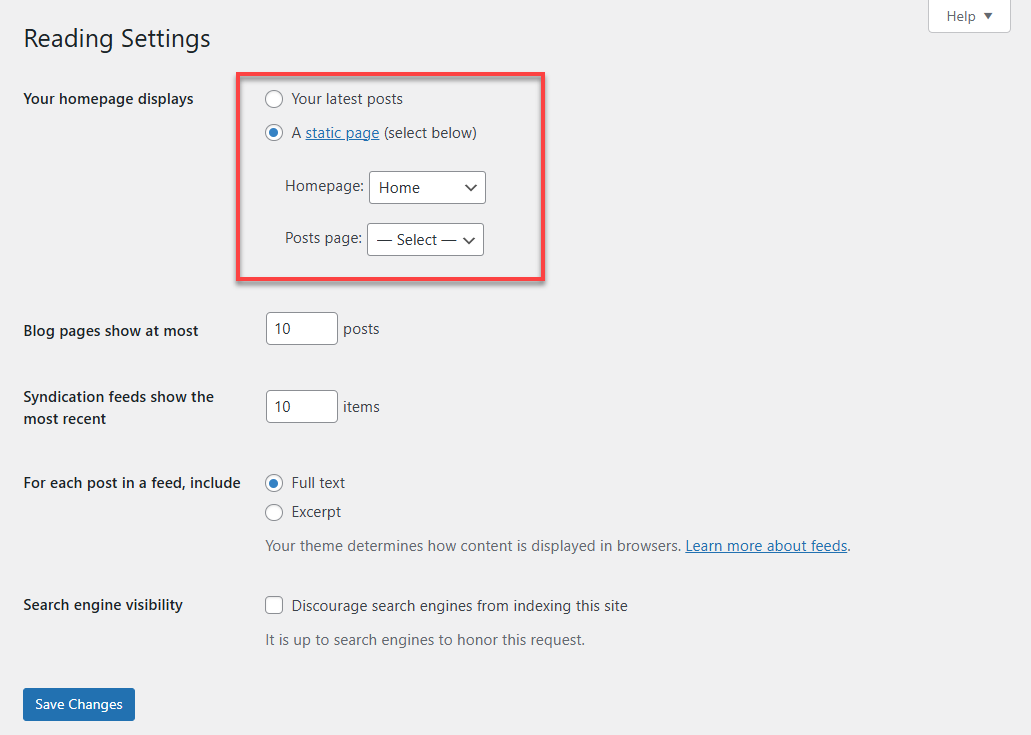Open the Homepage dropdown
Image resolution: width=1031 pixels, height=735 pixels.
427,187
